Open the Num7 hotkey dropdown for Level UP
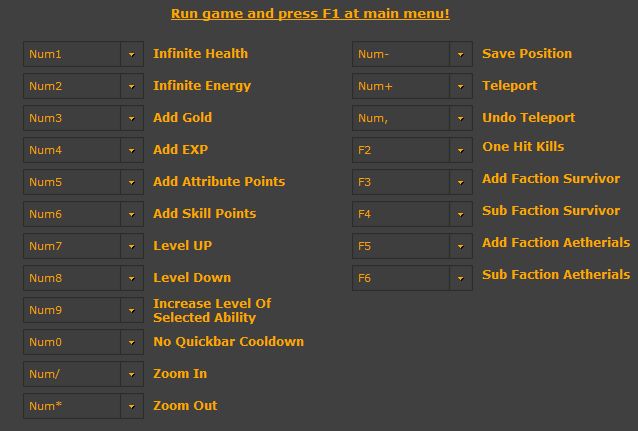Screen dimensions: 638x431 tap(131, 247)
